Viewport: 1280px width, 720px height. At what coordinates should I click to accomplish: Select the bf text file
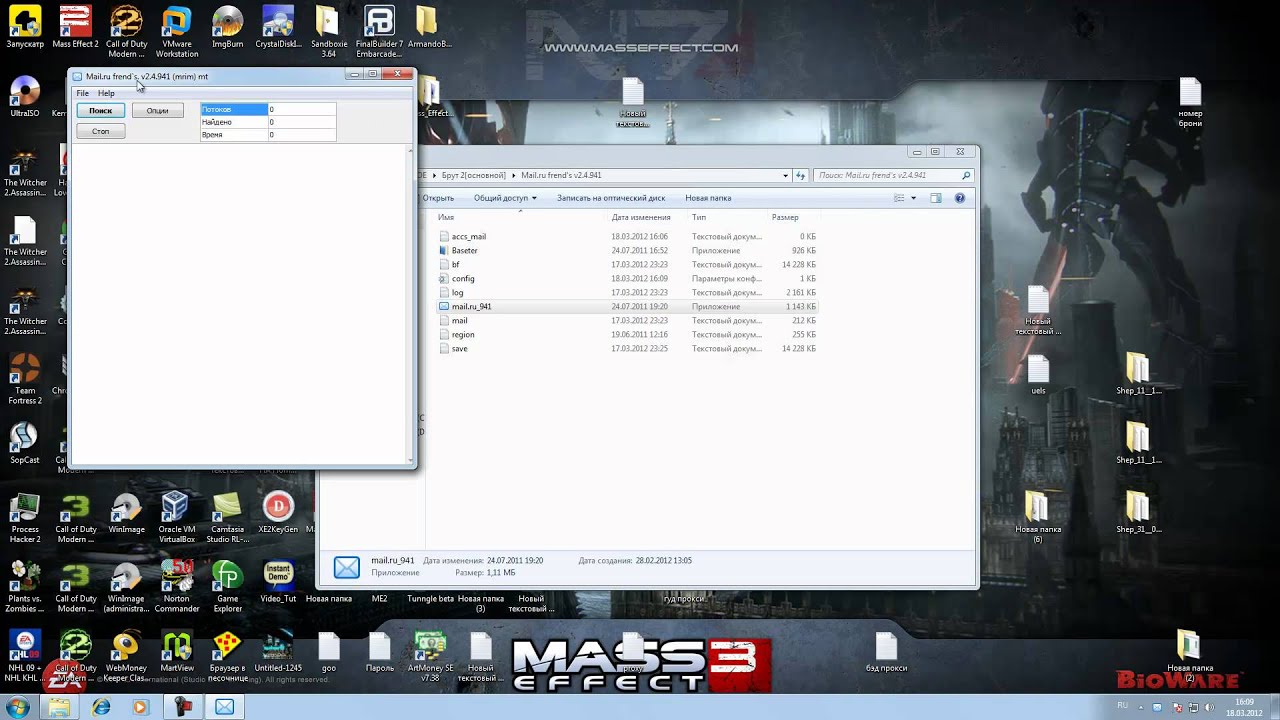point(628,265)
